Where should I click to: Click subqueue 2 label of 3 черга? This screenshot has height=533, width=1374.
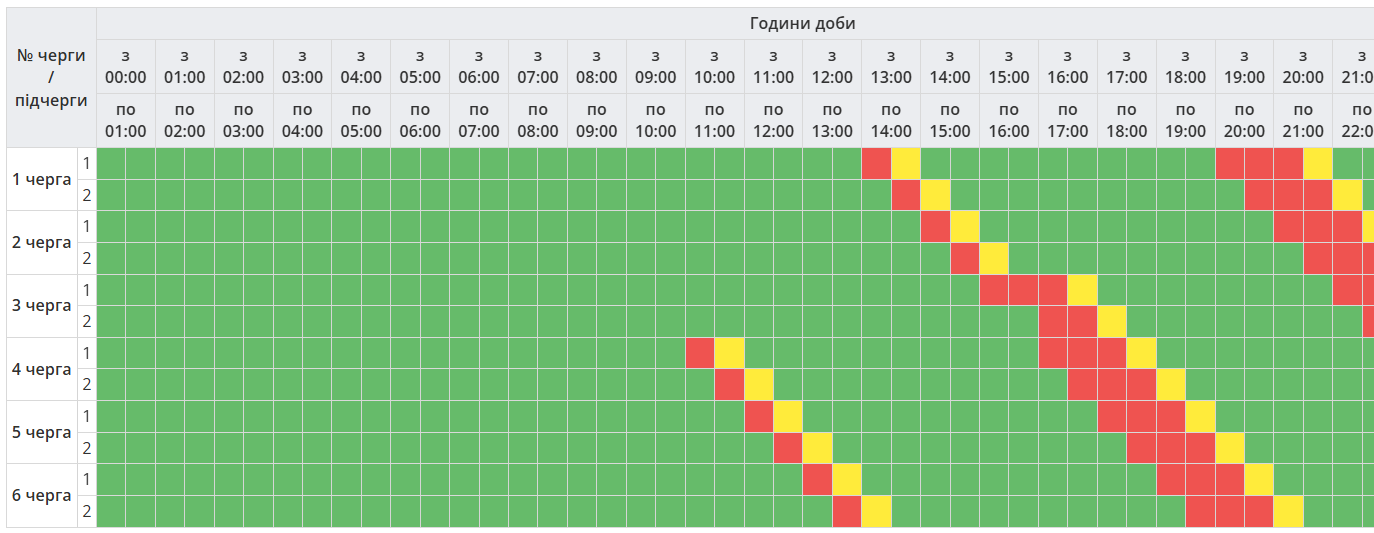tap(87, 321)
